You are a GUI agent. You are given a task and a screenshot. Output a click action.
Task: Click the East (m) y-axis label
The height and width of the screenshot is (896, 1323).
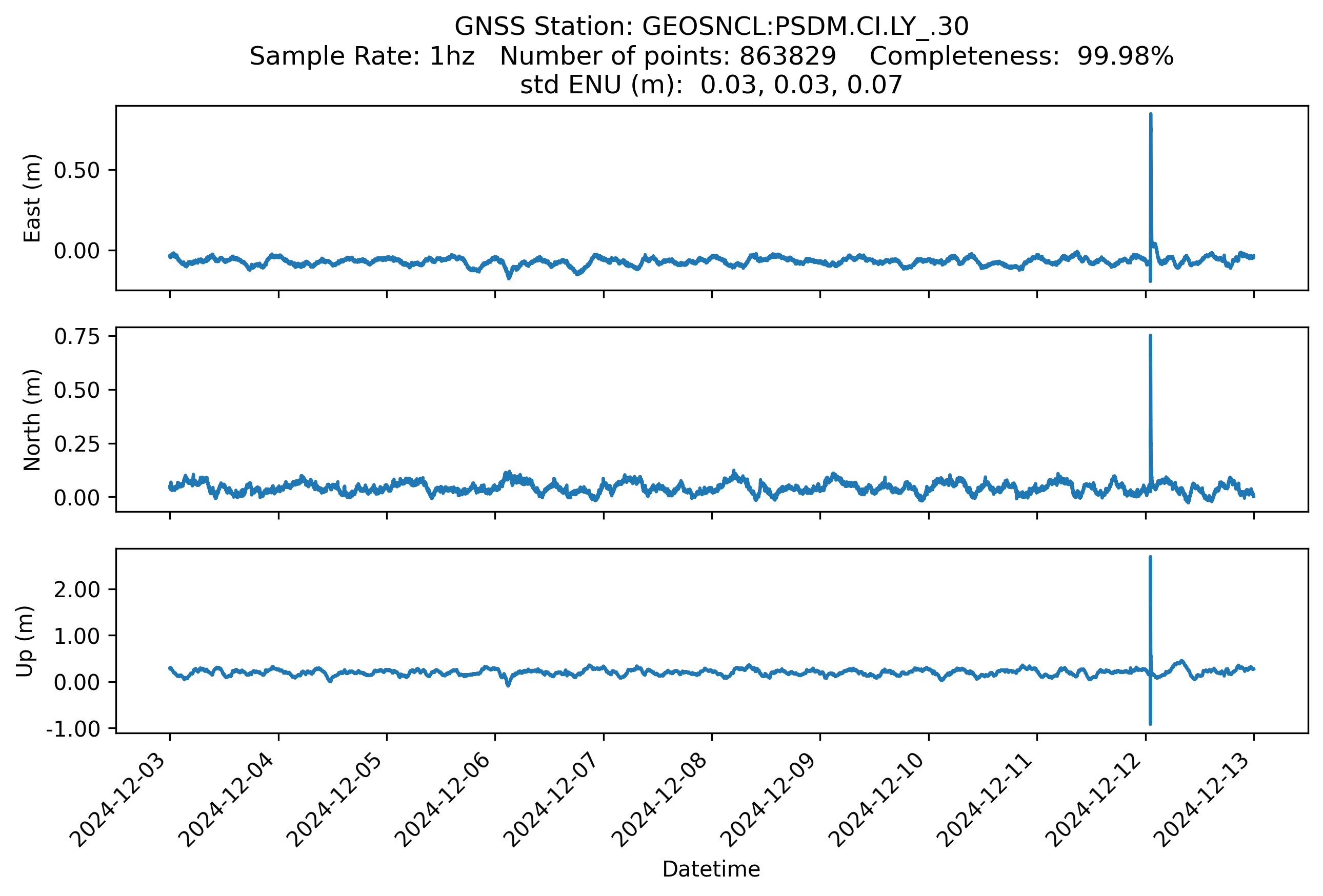(x=32, y=198)
